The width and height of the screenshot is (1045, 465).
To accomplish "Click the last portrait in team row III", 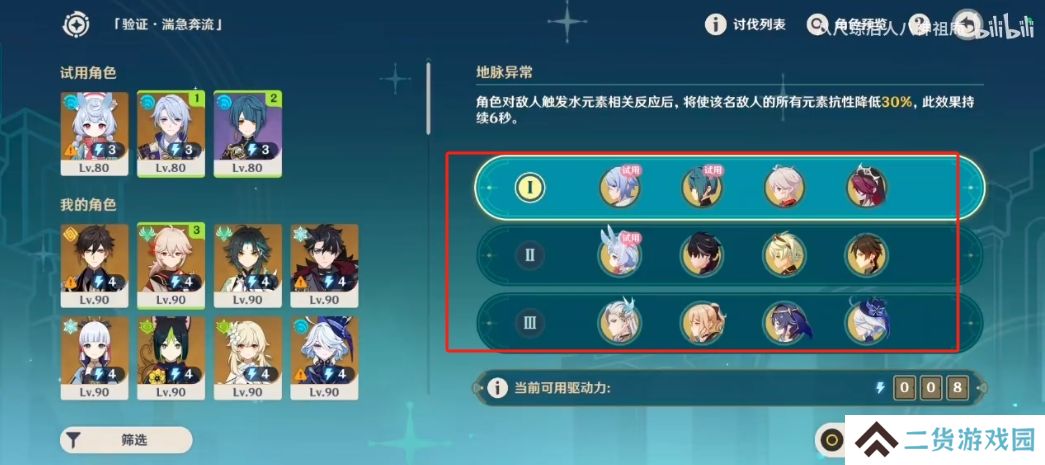I will pos(866,322).
